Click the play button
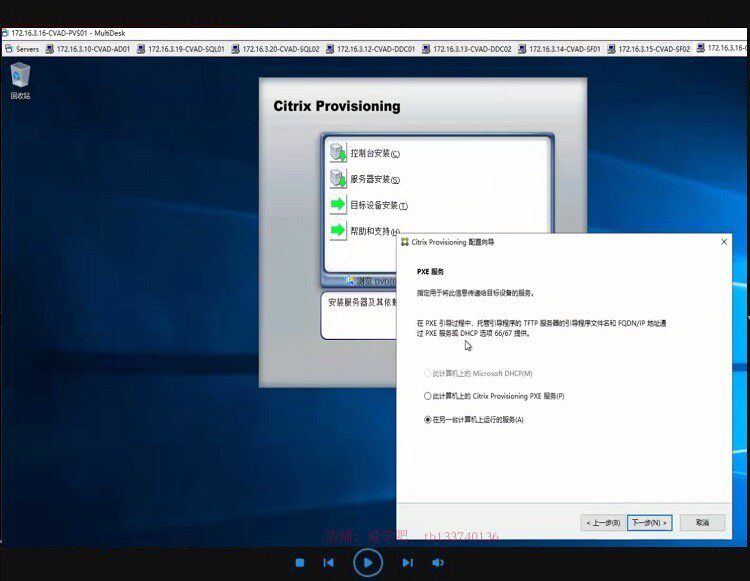The width and height of the screenshot is (750, 581). point(368,563)
